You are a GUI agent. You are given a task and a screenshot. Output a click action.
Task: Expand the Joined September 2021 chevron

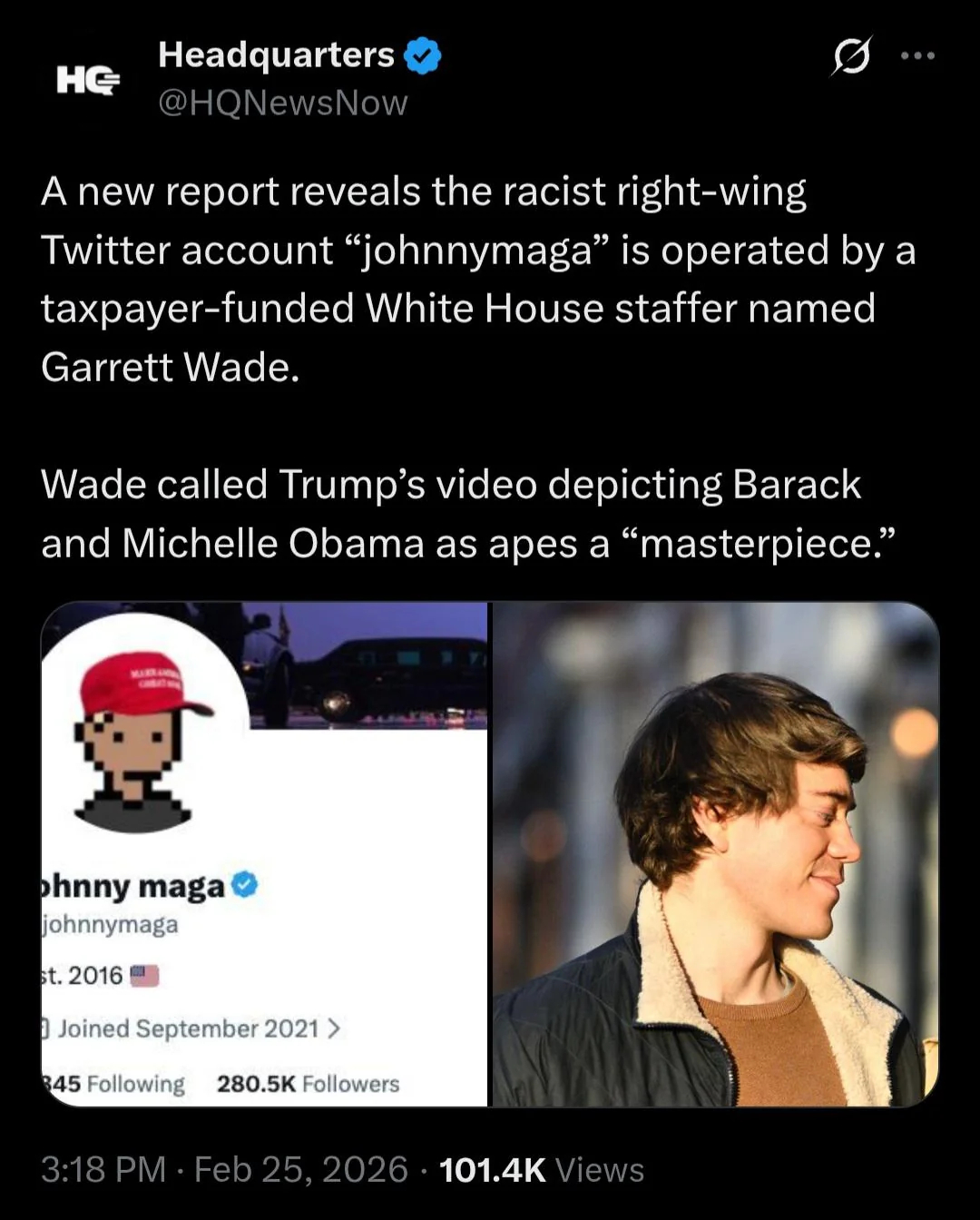tap(333, 1028)
